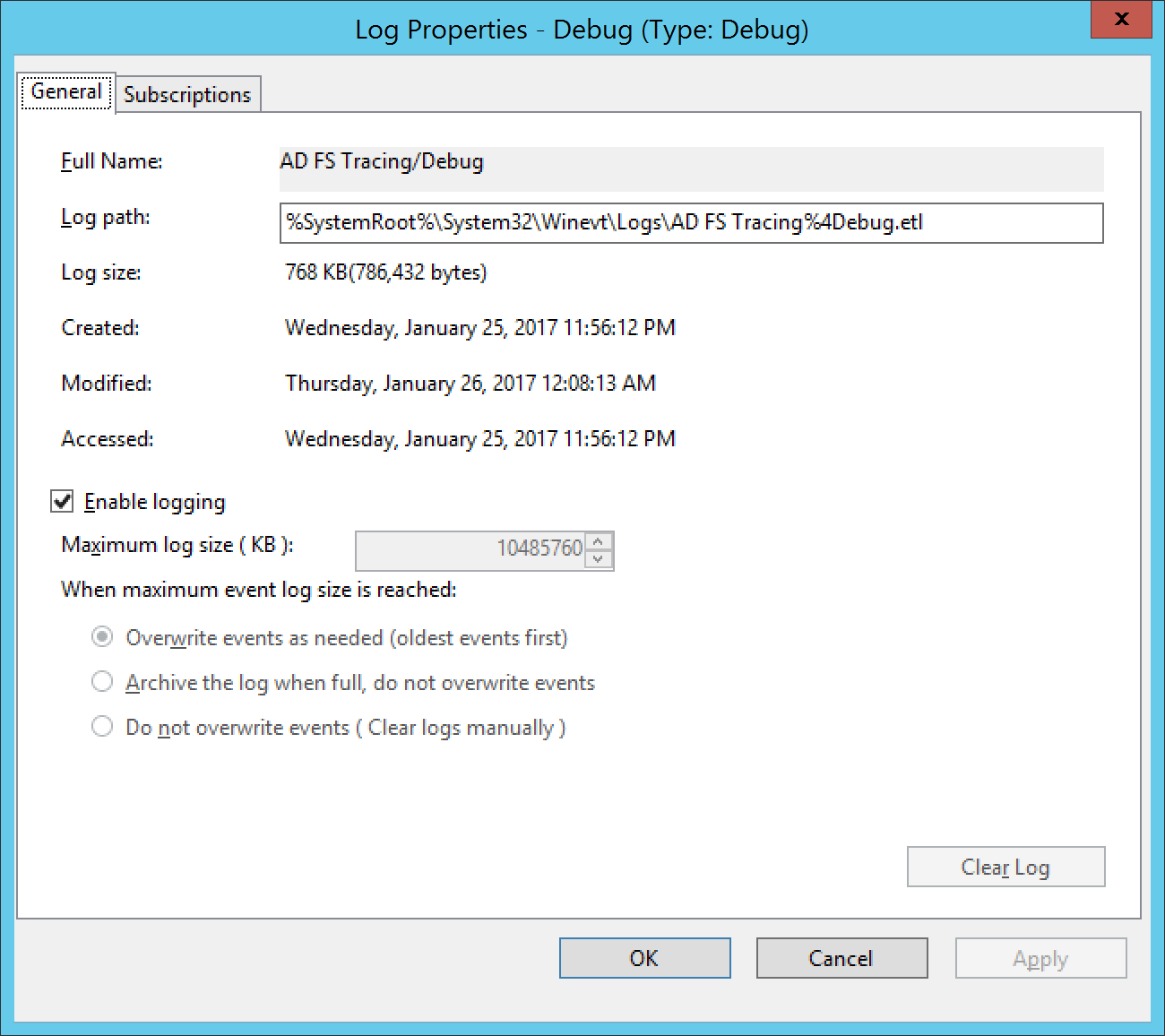Click the Created date value
Screen dimensions: 1165x1036
coord(479,328)
